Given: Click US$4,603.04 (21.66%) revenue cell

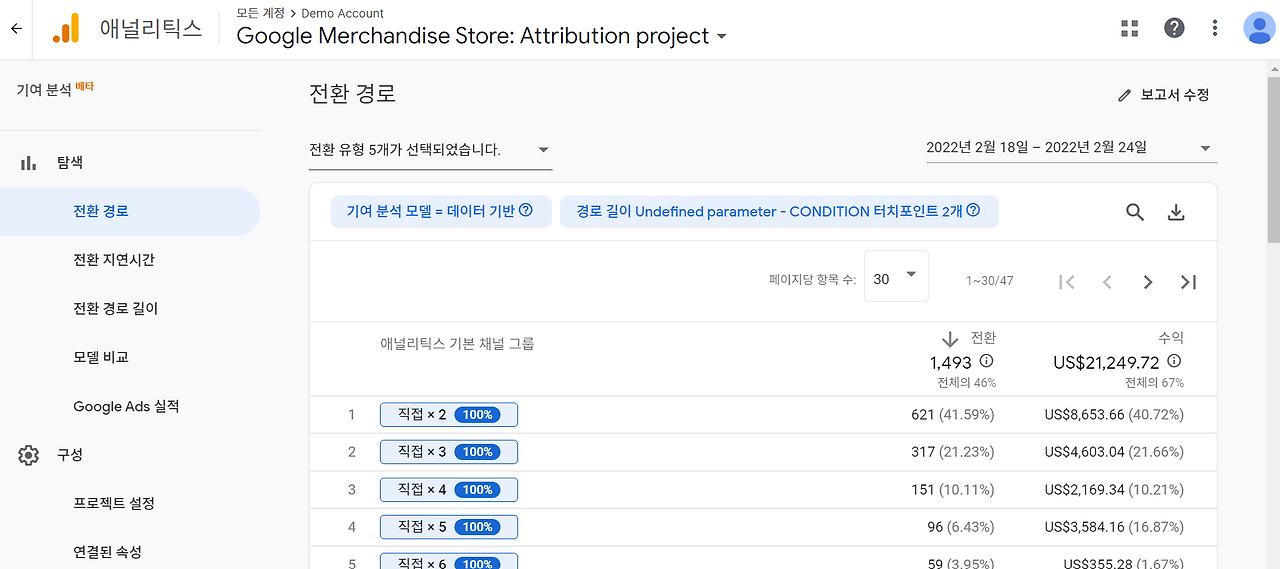Looking at the screenshot, I should [x=1114, y=452].
